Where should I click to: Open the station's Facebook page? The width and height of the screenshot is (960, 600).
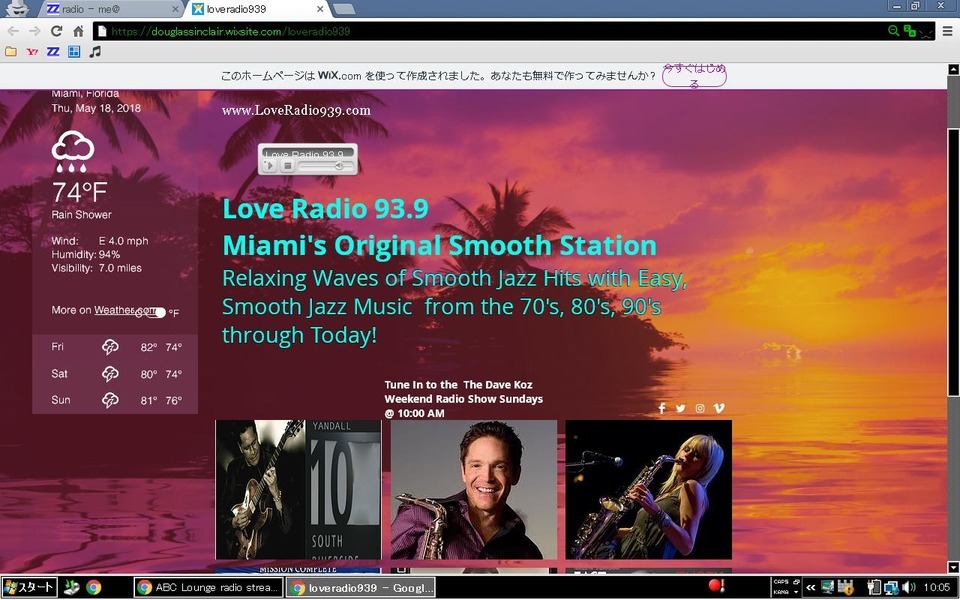[x=662, y=408]
